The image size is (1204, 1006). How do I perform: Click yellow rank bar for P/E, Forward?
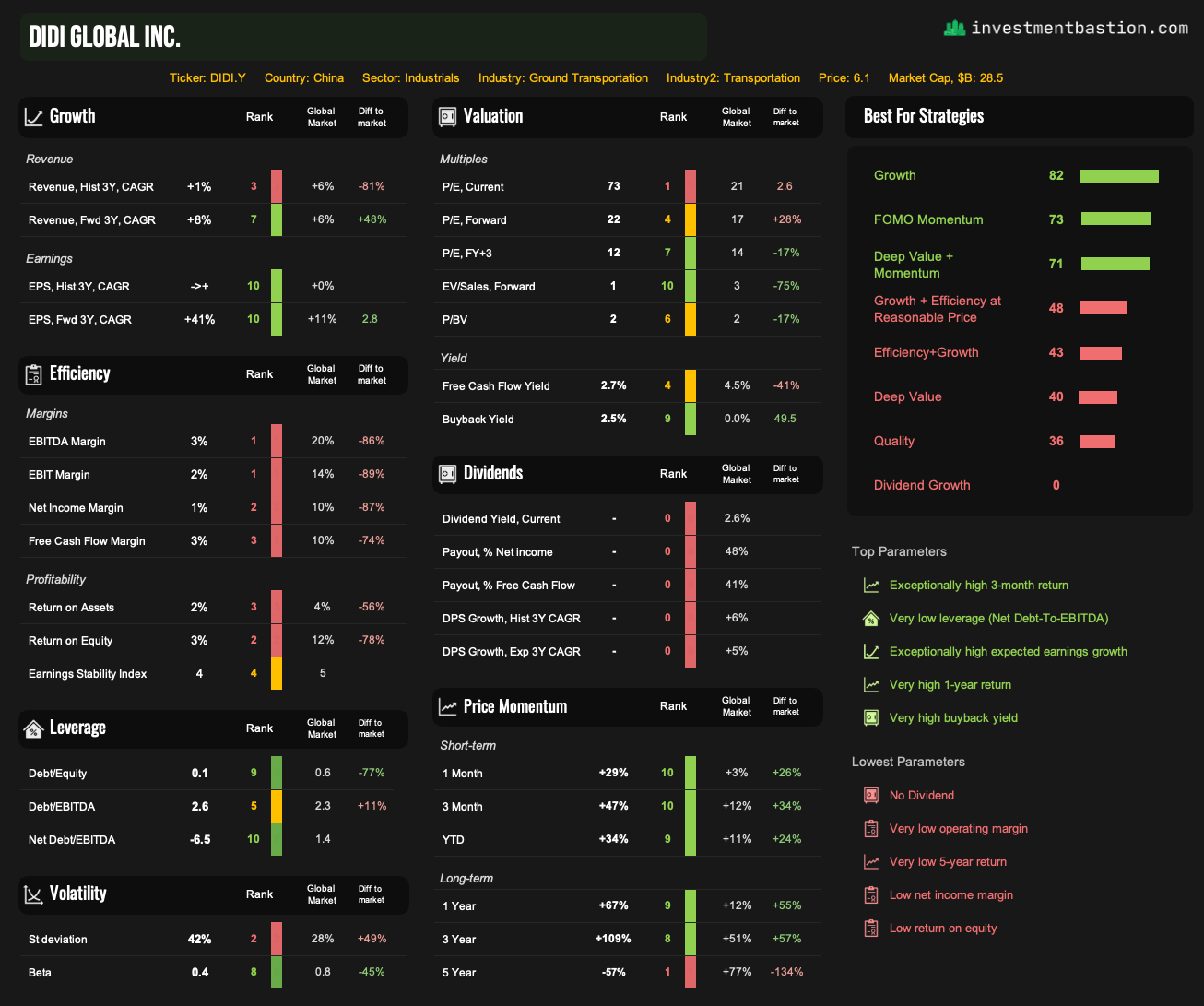pyautogui.click(x=691, y=219)
